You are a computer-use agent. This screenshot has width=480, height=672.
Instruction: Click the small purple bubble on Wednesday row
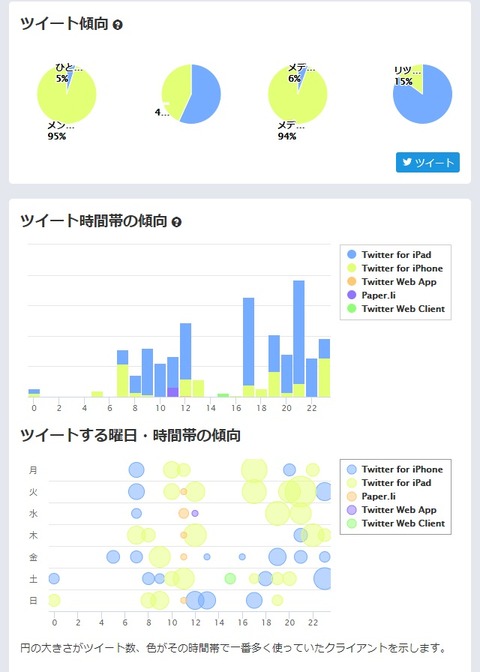tap(195, 513)
